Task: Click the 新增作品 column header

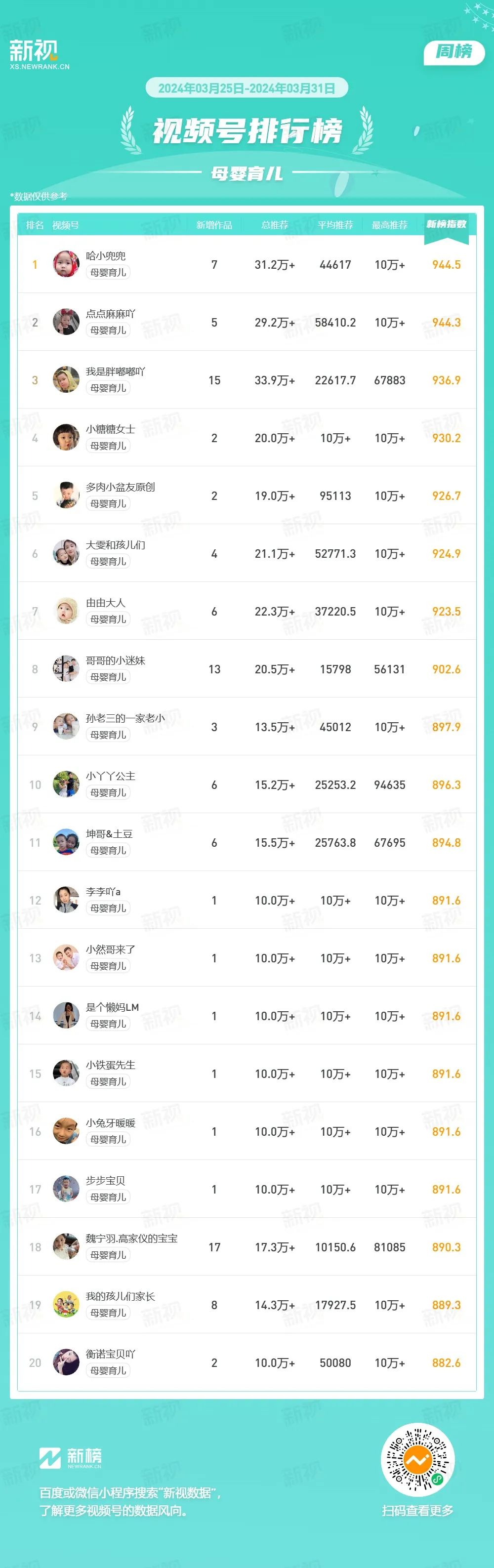Action: (214, 225)
